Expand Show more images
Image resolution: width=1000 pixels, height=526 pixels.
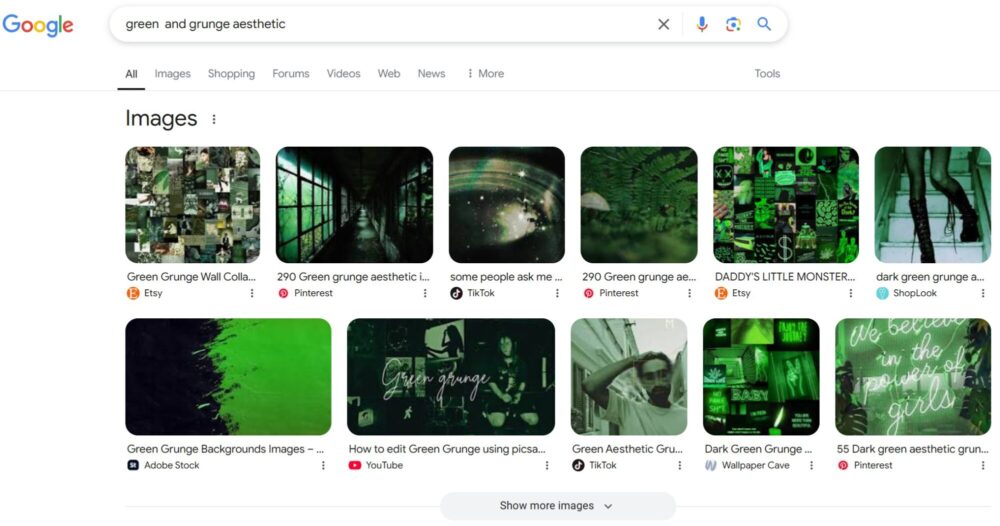tap(557, 506)
